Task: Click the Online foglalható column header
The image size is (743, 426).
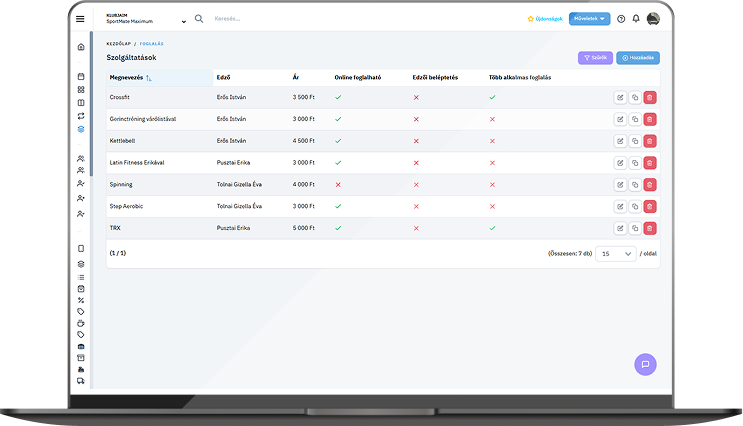Action: 358,78
